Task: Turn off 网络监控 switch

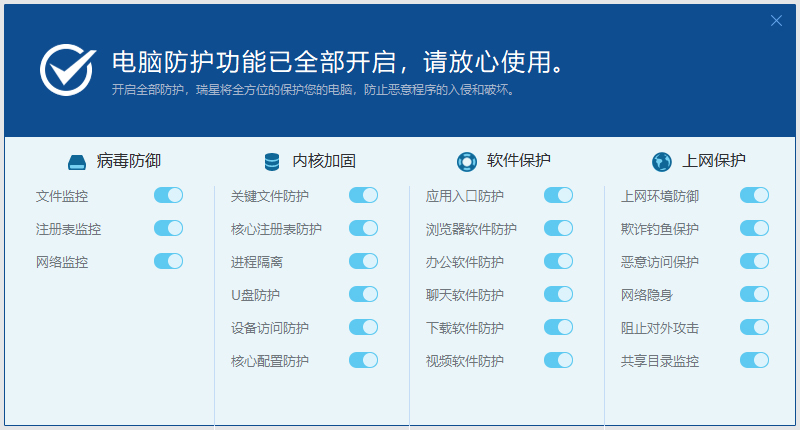Action: [168, 262]
